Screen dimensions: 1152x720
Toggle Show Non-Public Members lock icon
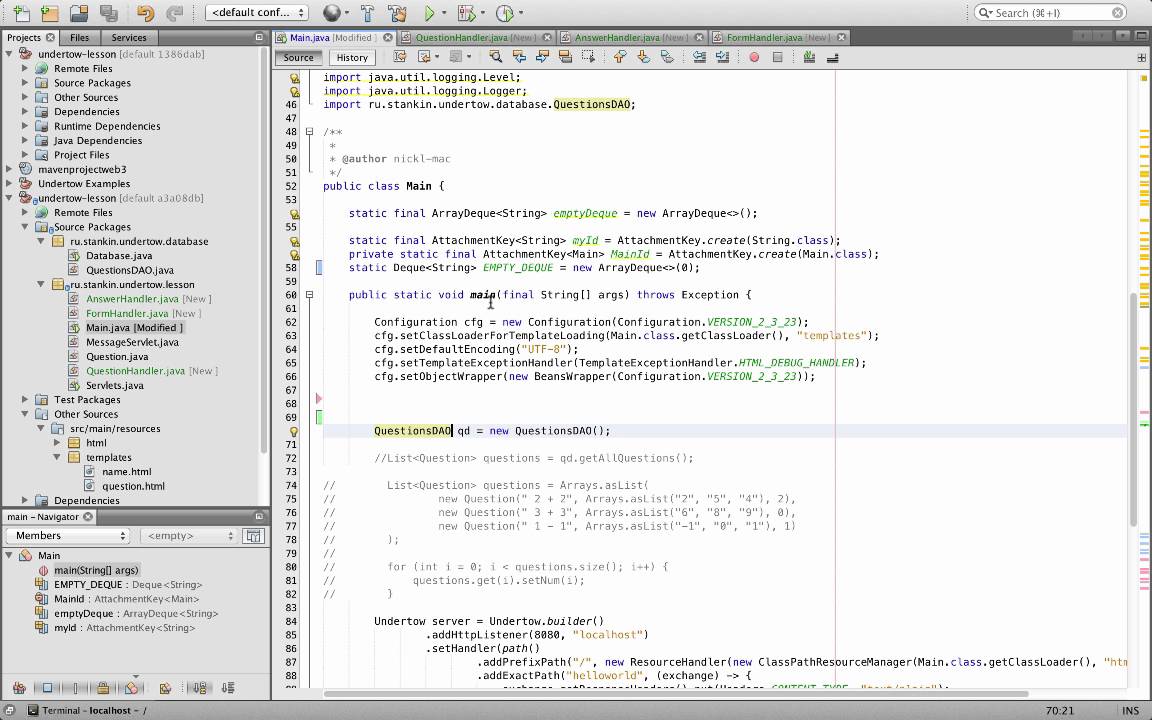pos(103,688)
